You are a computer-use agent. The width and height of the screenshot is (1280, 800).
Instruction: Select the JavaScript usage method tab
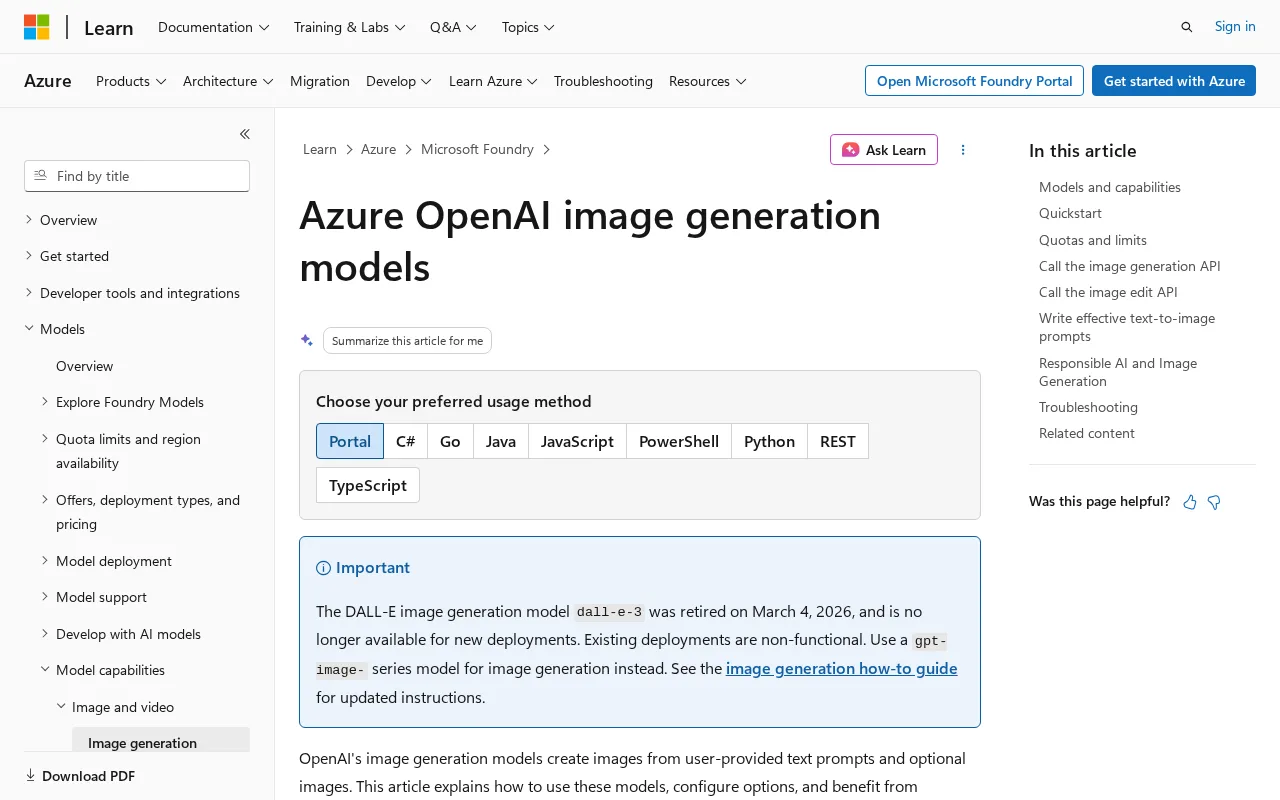tap(577, 441)
